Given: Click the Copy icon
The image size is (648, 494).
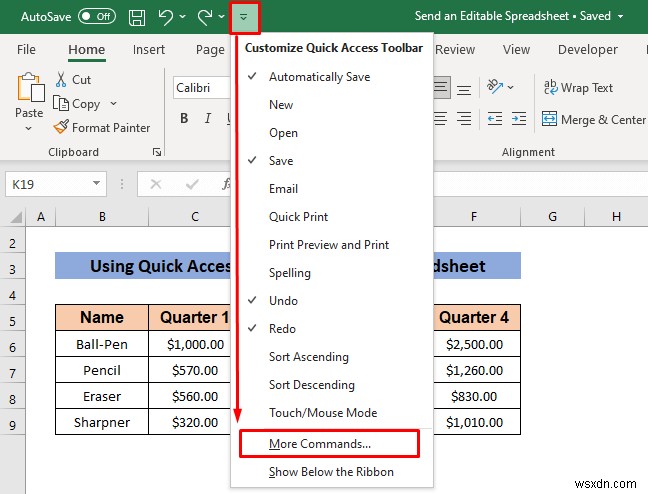Looking at the screenshot, I should pos(61,103).
